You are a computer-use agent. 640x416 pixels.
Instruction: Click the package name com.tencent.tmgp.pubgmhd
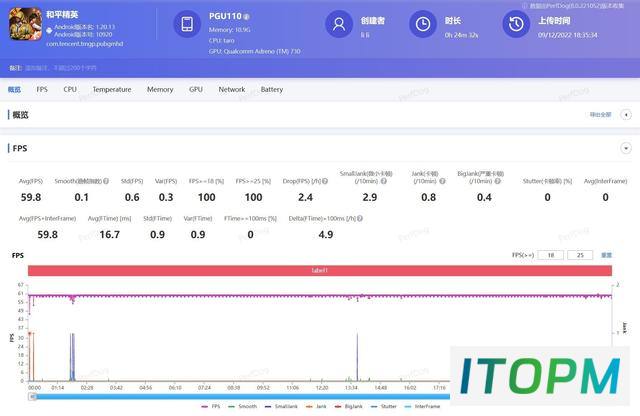point(84,44)
